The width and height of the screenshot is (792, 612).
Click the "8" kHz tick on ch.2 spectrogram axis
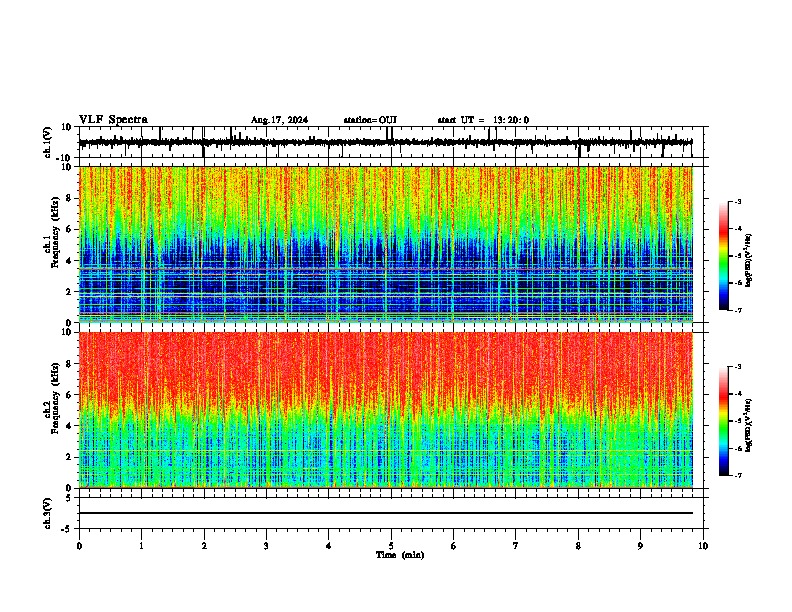(x=70, y=364)
